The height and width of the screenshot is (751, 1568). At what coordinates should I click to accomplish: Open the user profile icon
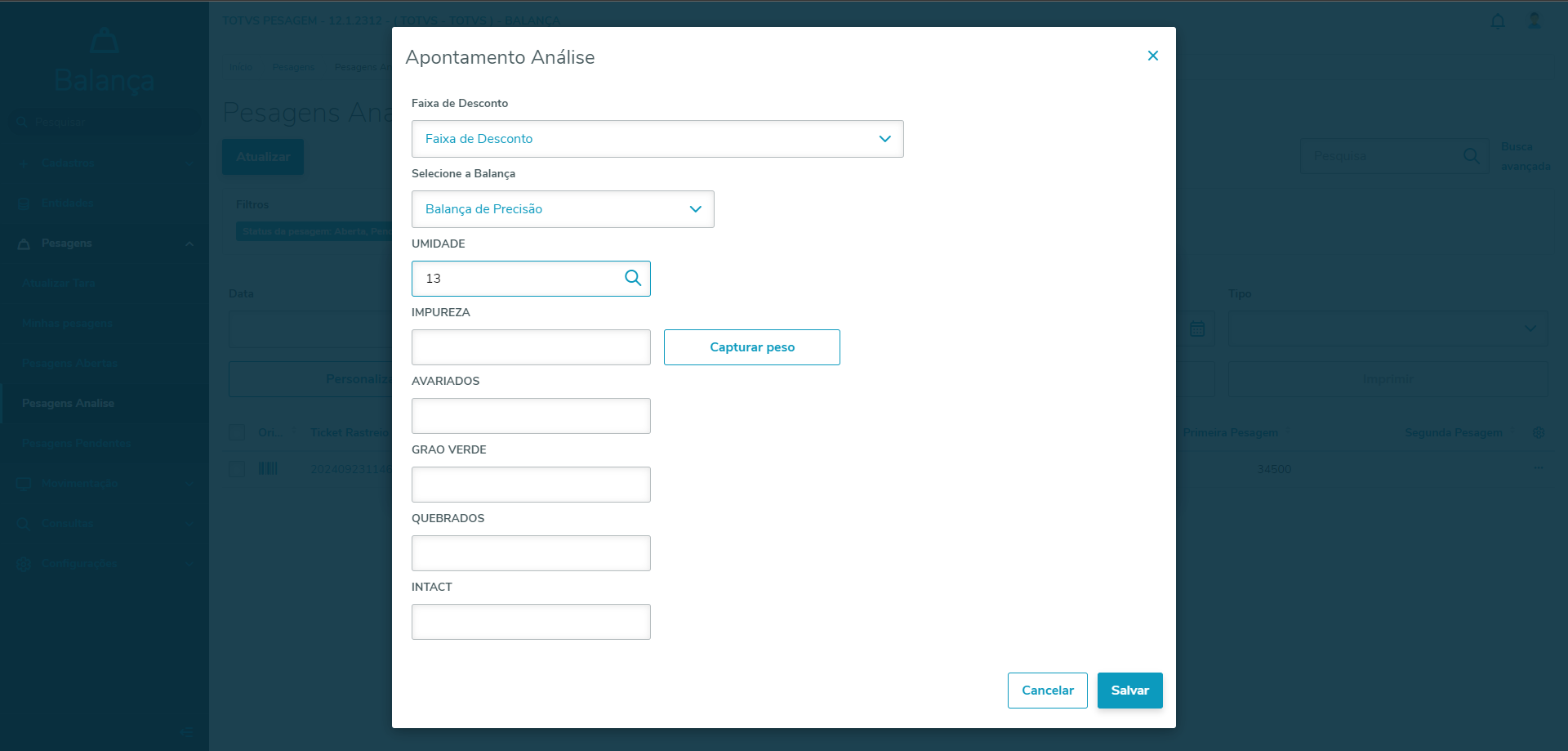tap(1535, 21)
